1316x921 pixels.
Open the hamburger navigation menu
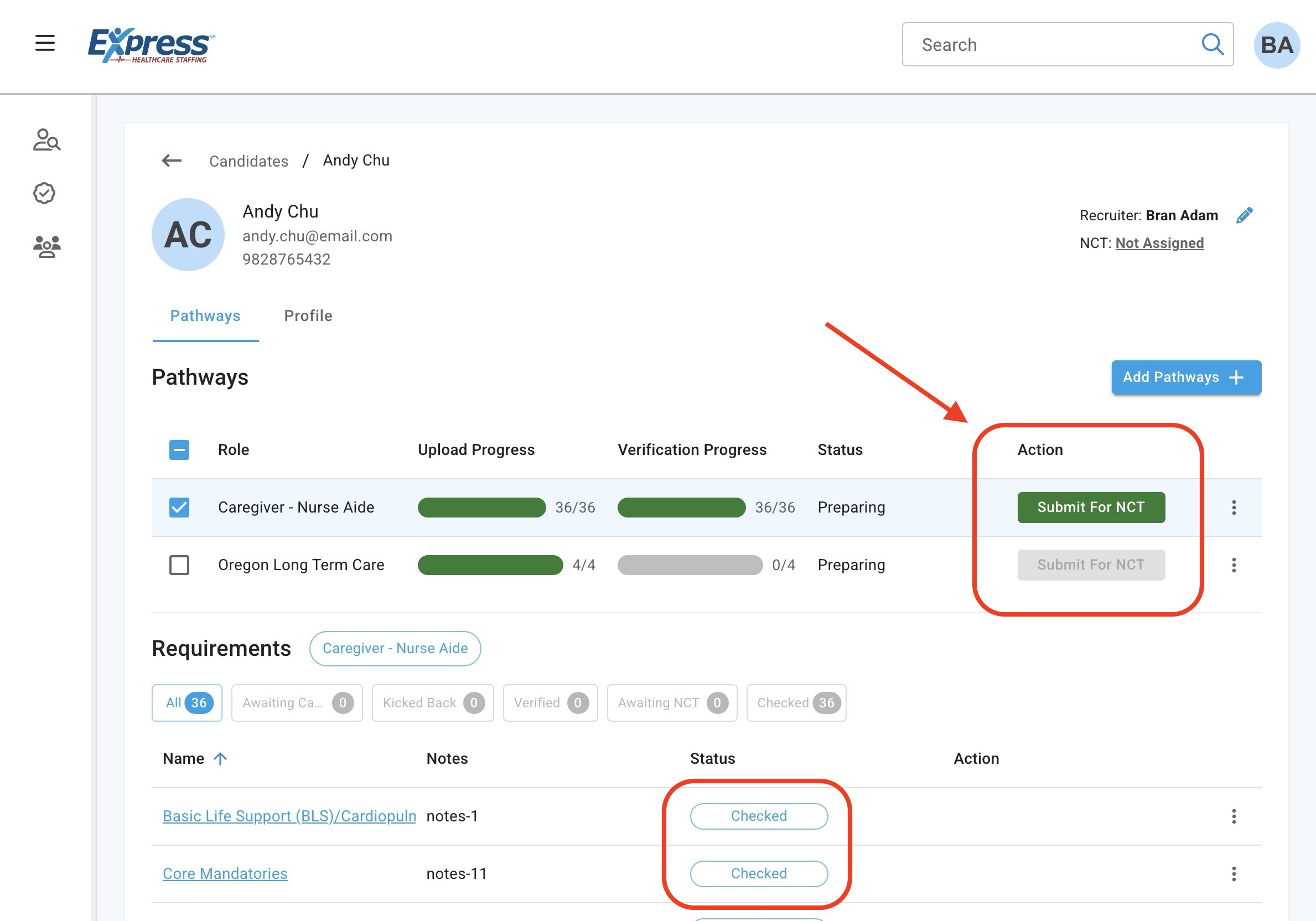[x=45, y=43]
